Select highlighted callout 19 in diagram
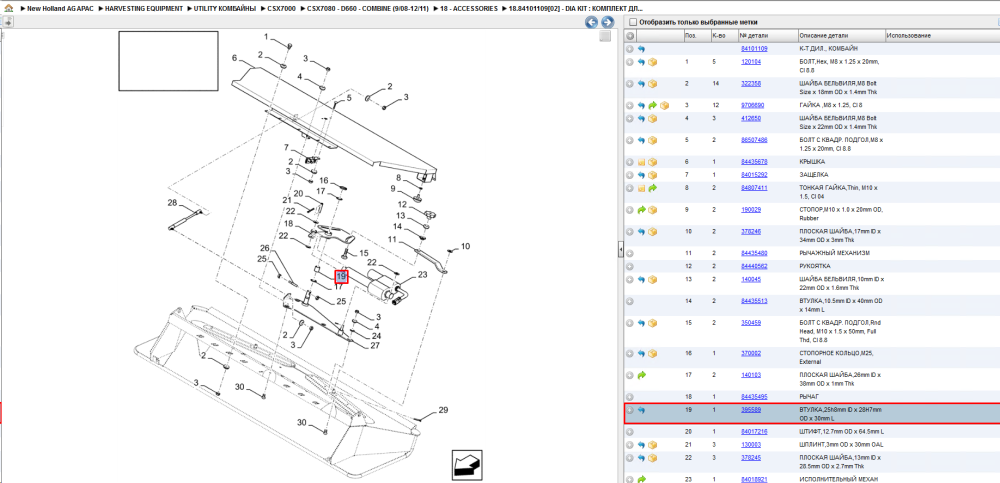 (x=341, y=276)
